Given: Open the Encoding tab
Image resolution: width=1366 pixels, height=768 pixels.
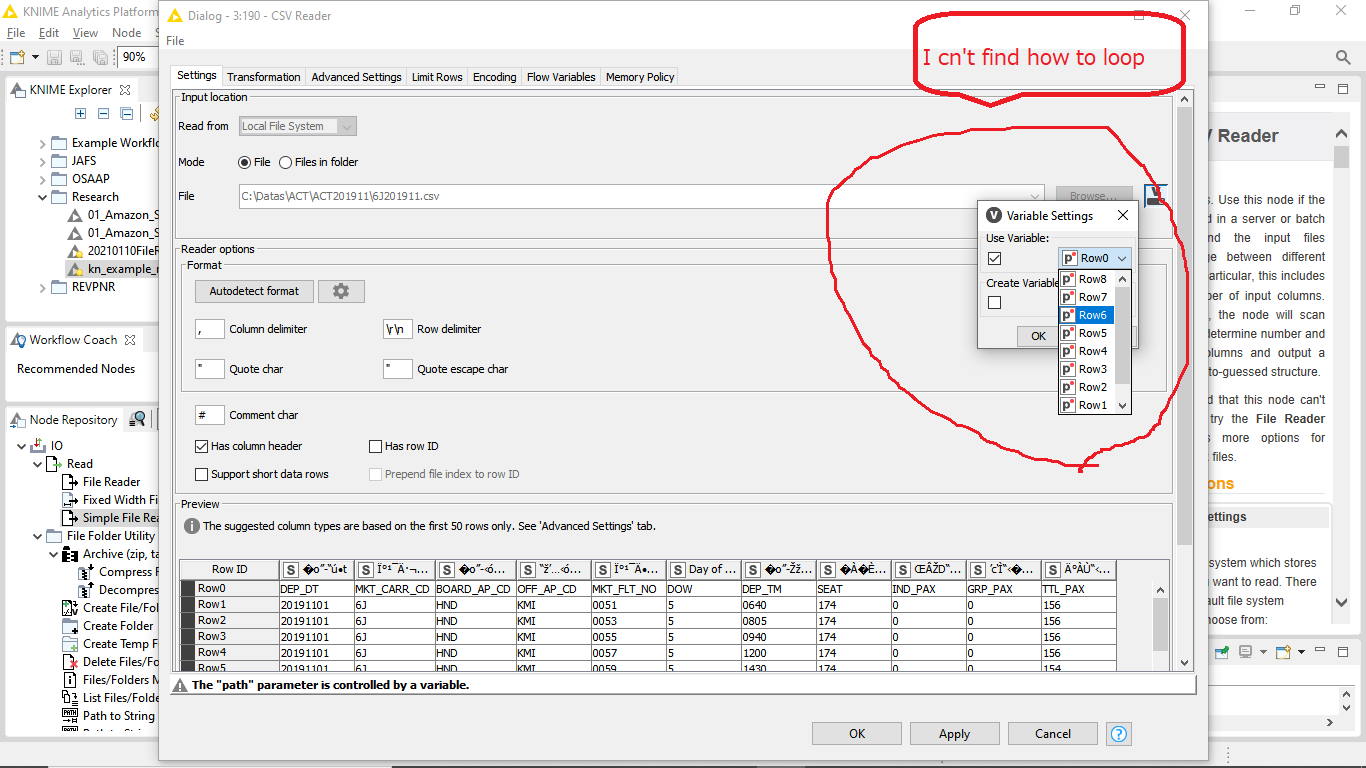Looking at the screenshot, I should (x=494, y=77).
